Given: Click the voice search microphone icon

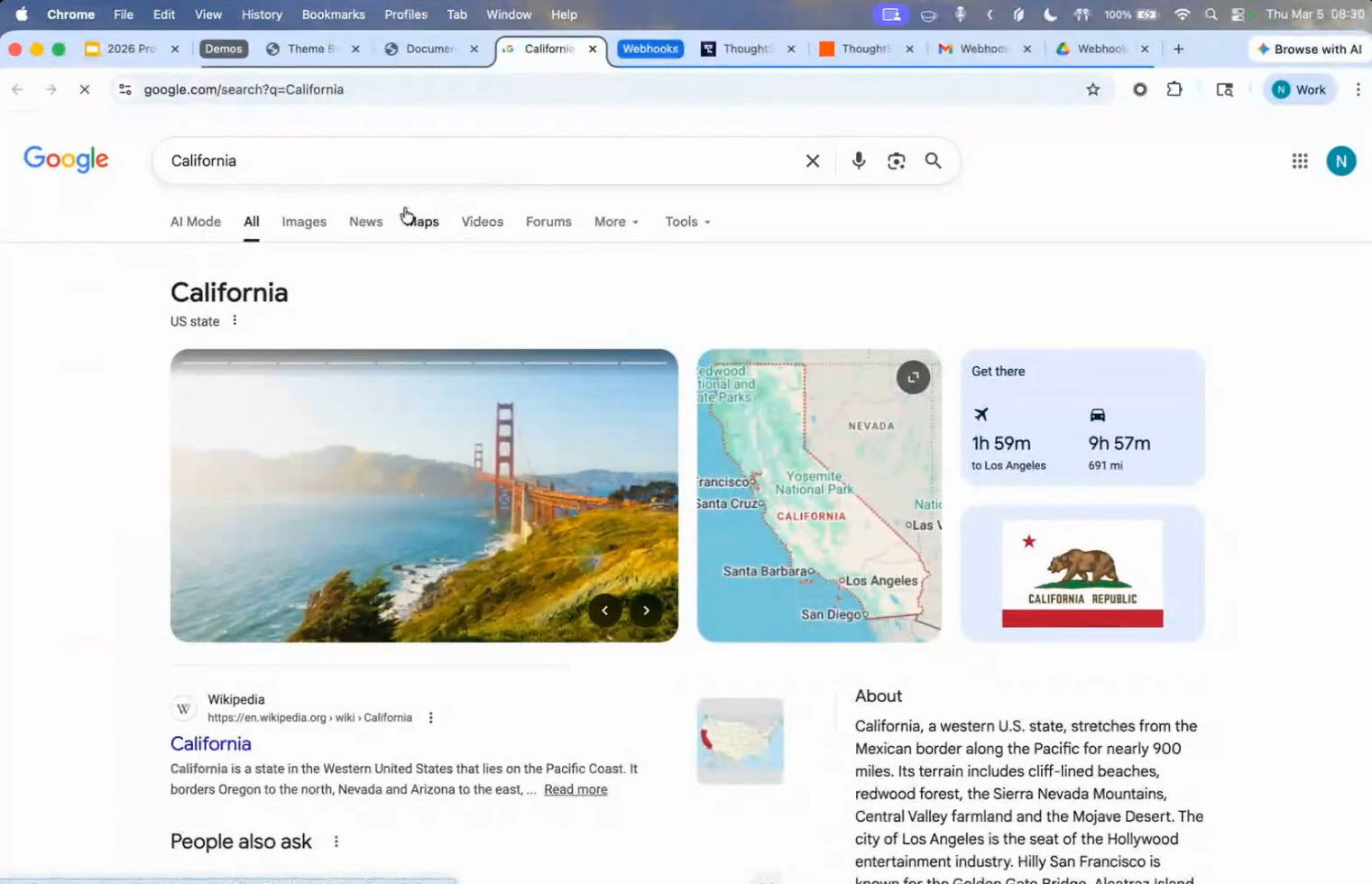Looking at the screenshot, I should pos(858,161).
